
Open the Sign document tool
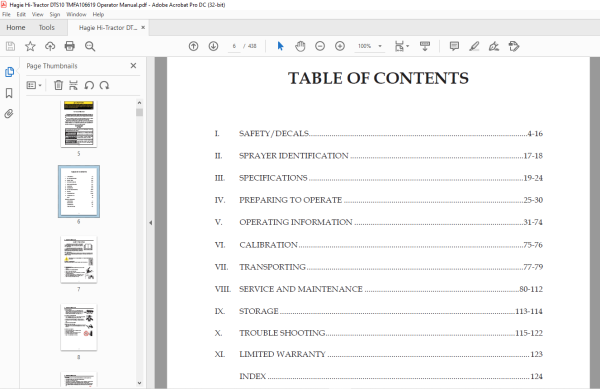(494, 46)
